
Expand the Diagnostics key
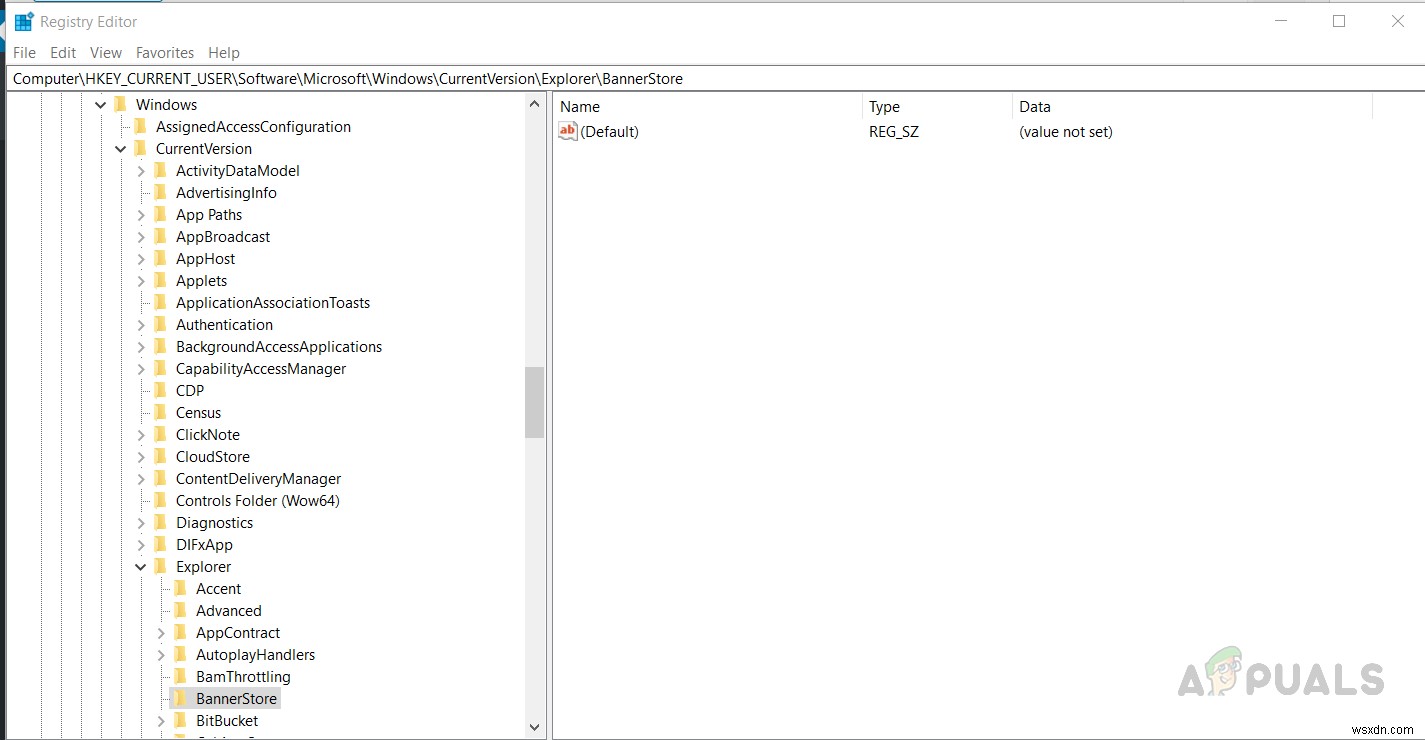pos(141,523)
